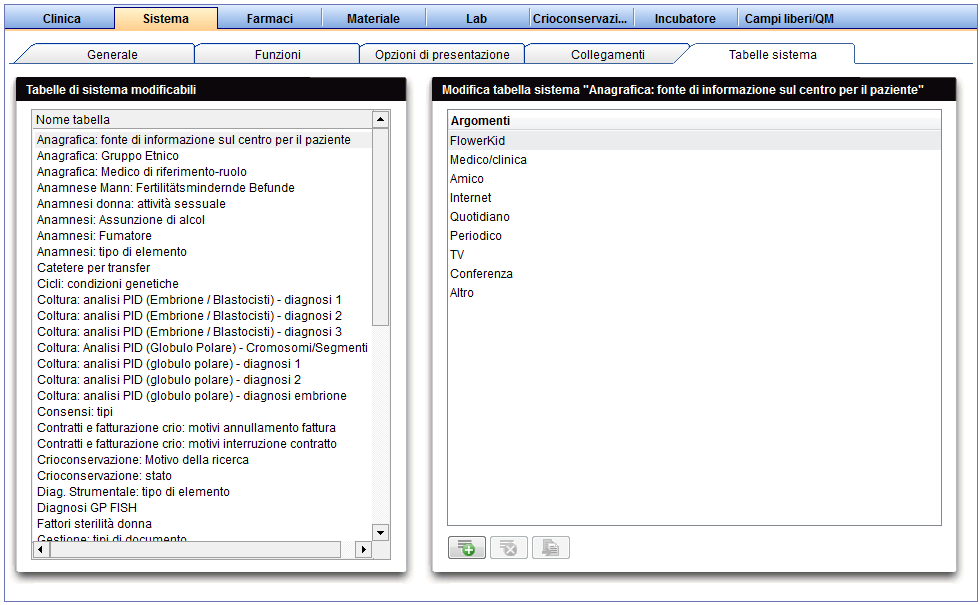The width and height of the screenshot is (980, 605).
Task: Select 'Crioconservazione: Motivo della ricerca' table
Action: [x=202, y=460]
